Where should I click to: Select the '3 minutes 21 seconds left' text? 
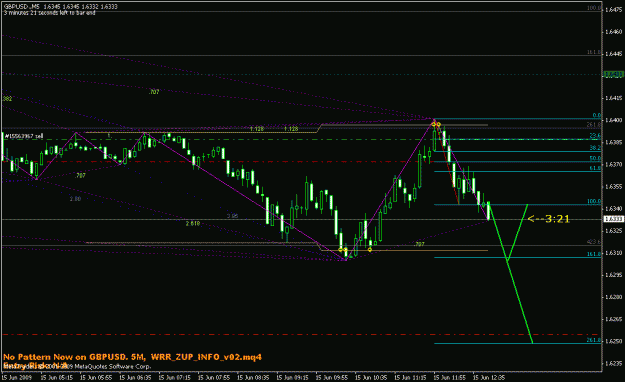pos(49,13)
